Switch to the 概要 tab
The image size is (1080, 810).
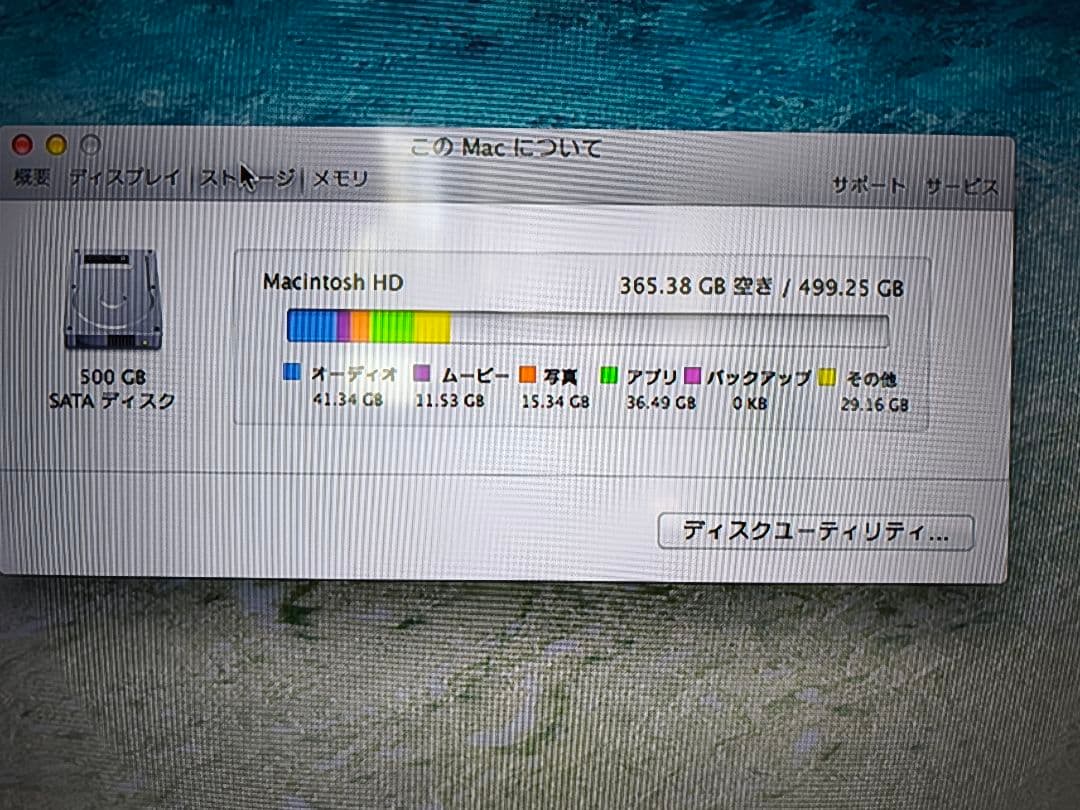[x=28, y=176]
